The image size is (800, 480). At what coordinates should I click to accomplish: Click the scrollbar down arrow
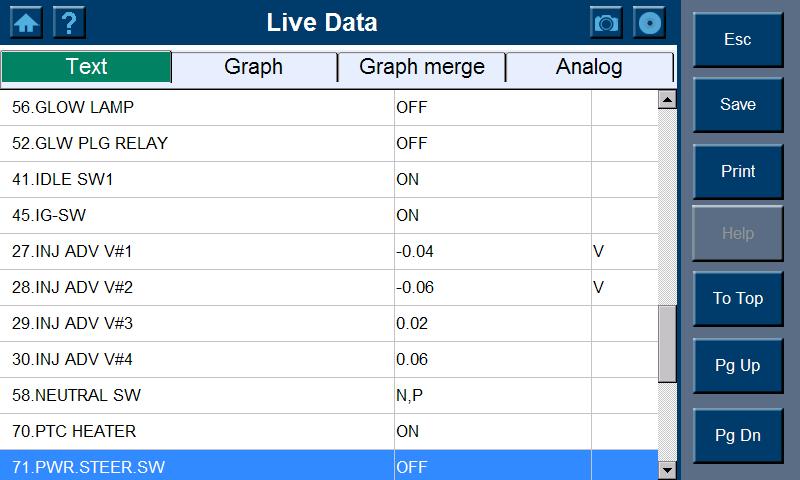667,469
